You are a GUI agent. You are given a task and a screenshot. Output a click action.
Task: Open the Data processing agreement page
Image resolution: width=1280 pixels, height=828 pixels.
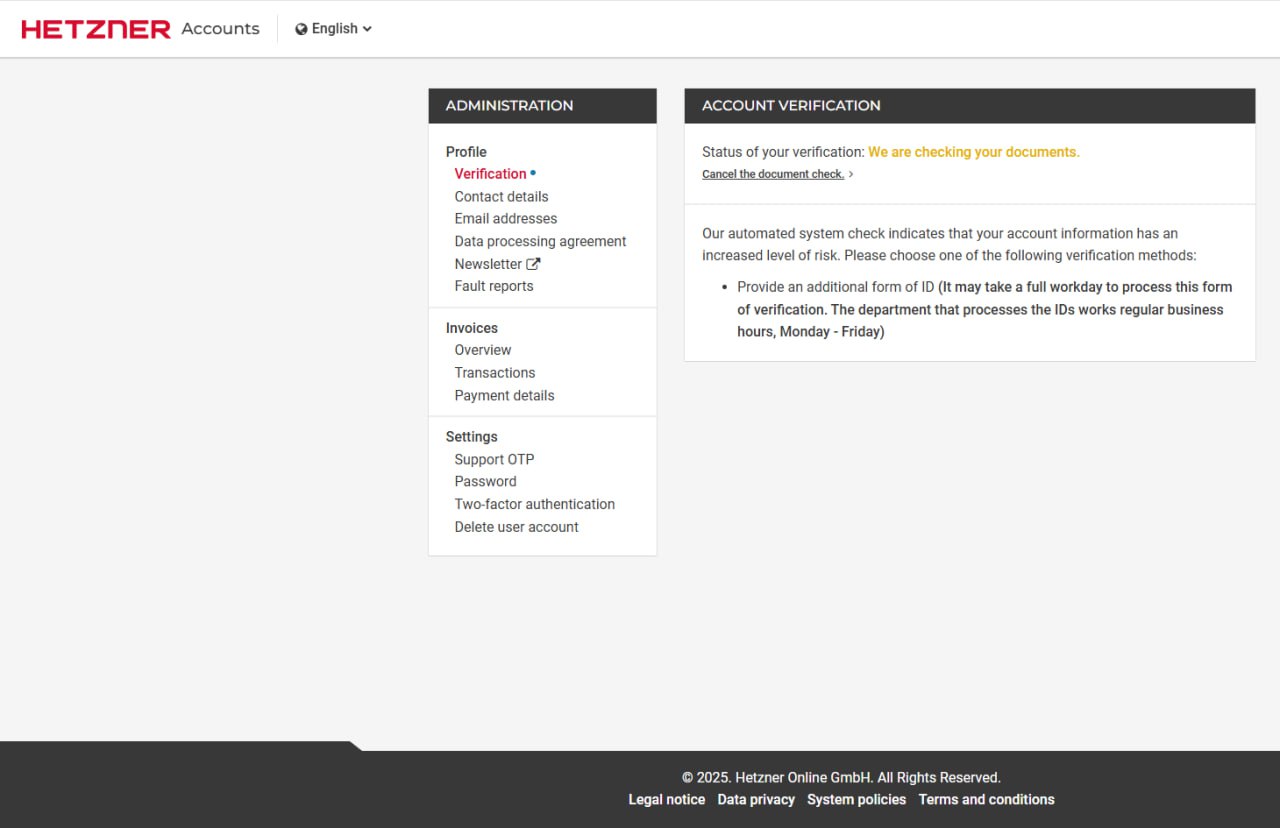(540, 241)
